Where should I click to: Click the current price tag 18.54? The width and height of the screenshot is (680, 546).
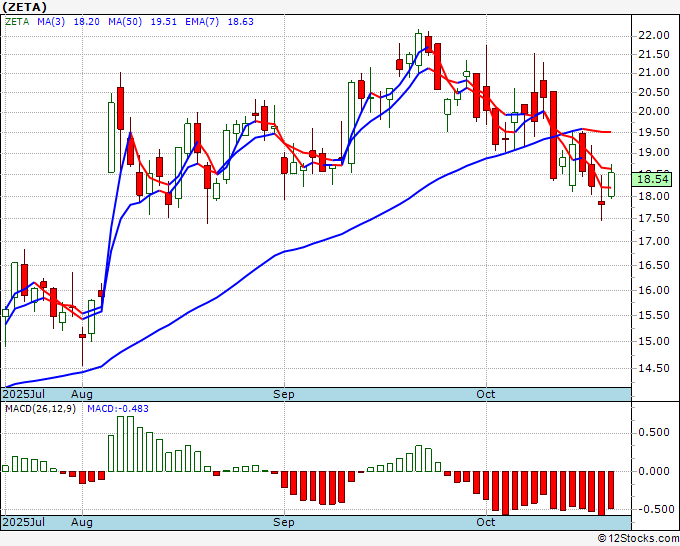point(652,179)
